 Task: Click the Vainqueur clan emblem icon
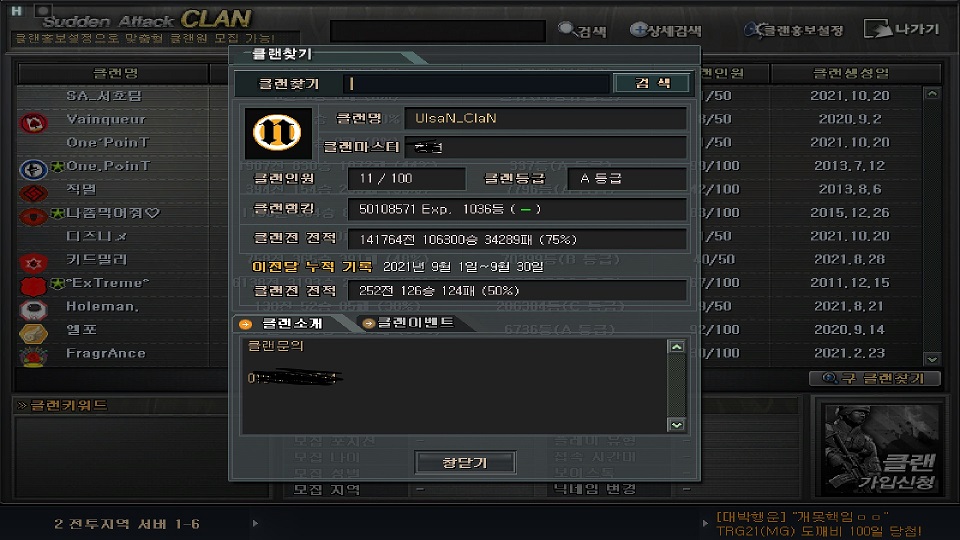[33, 122]
